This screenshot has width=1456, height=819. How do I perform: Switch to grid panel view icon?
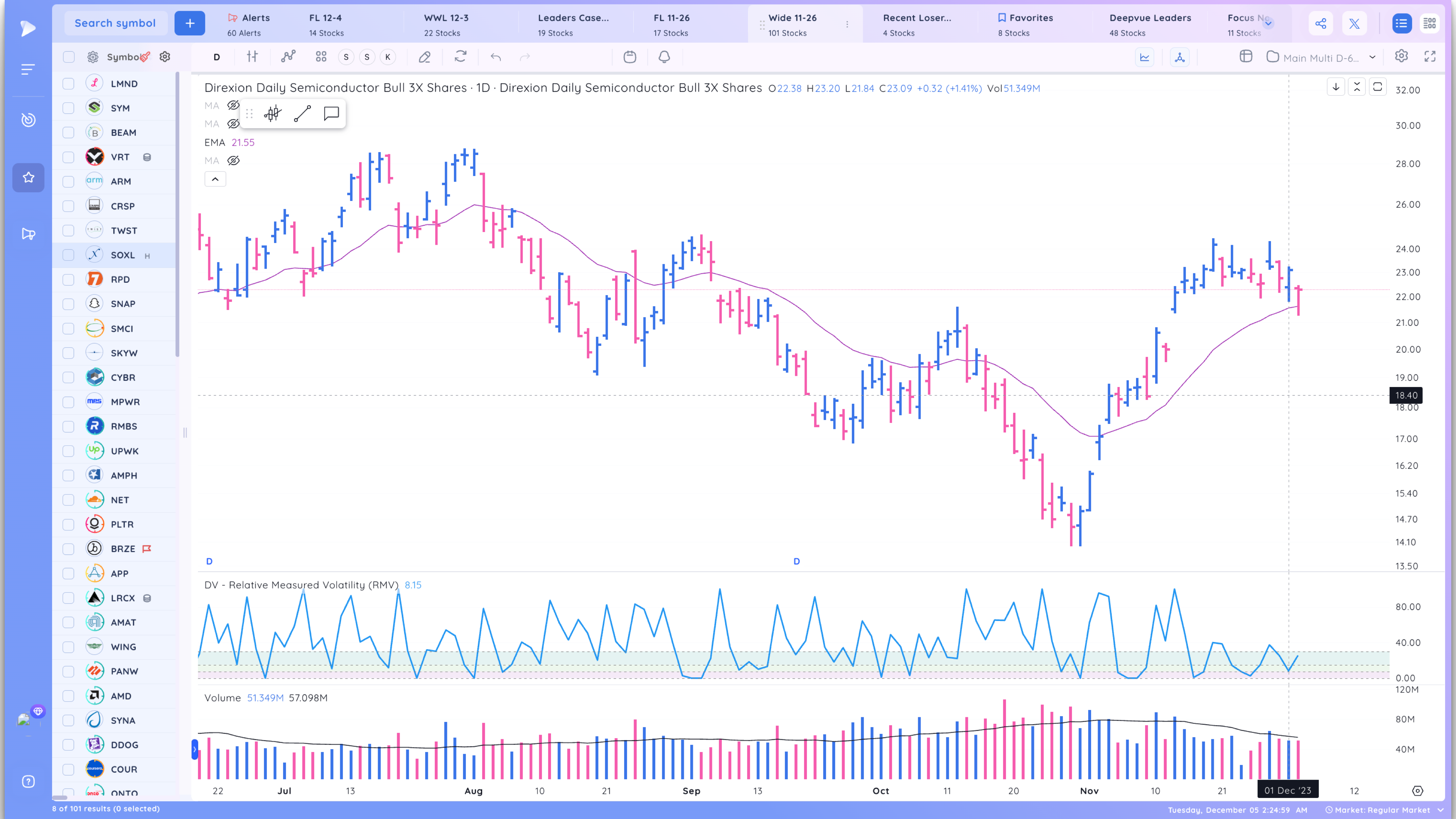click(x=1430, y=23)
